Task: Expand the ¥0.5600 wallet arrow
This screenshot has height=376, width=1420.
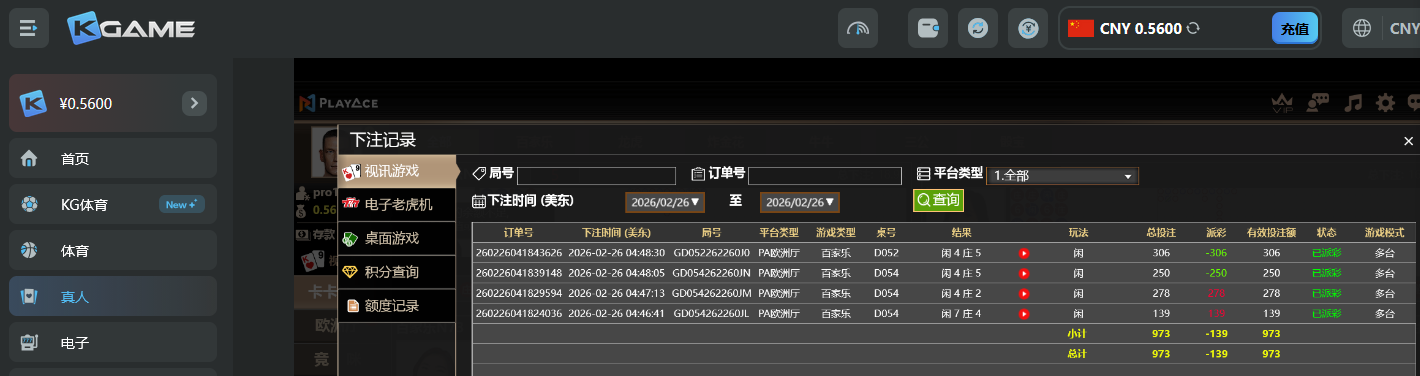Action: click(194, 103)
